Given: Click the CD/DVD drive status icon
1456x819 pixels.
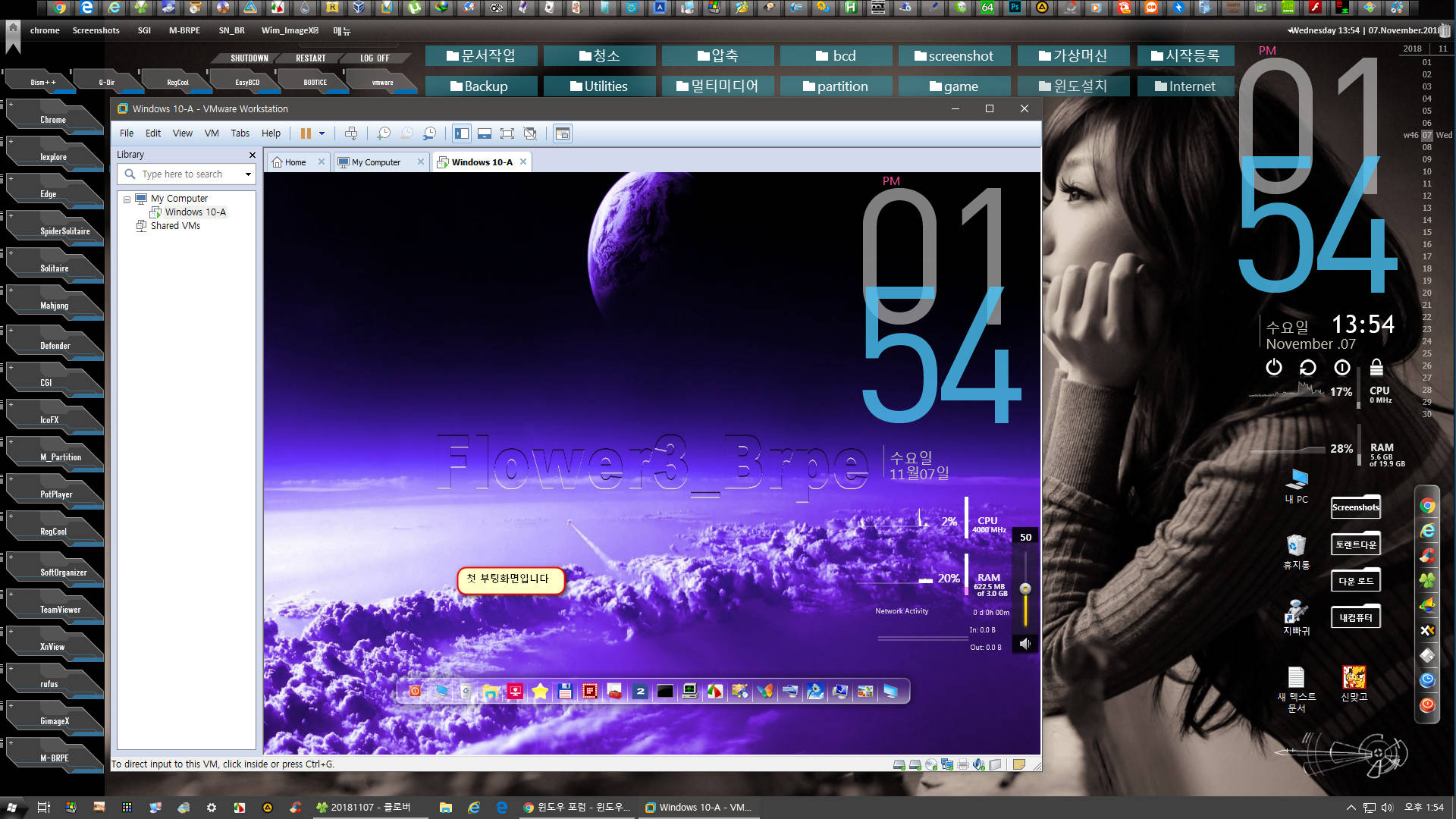Looking at the screenshot, I should click(x=930, y=764).
